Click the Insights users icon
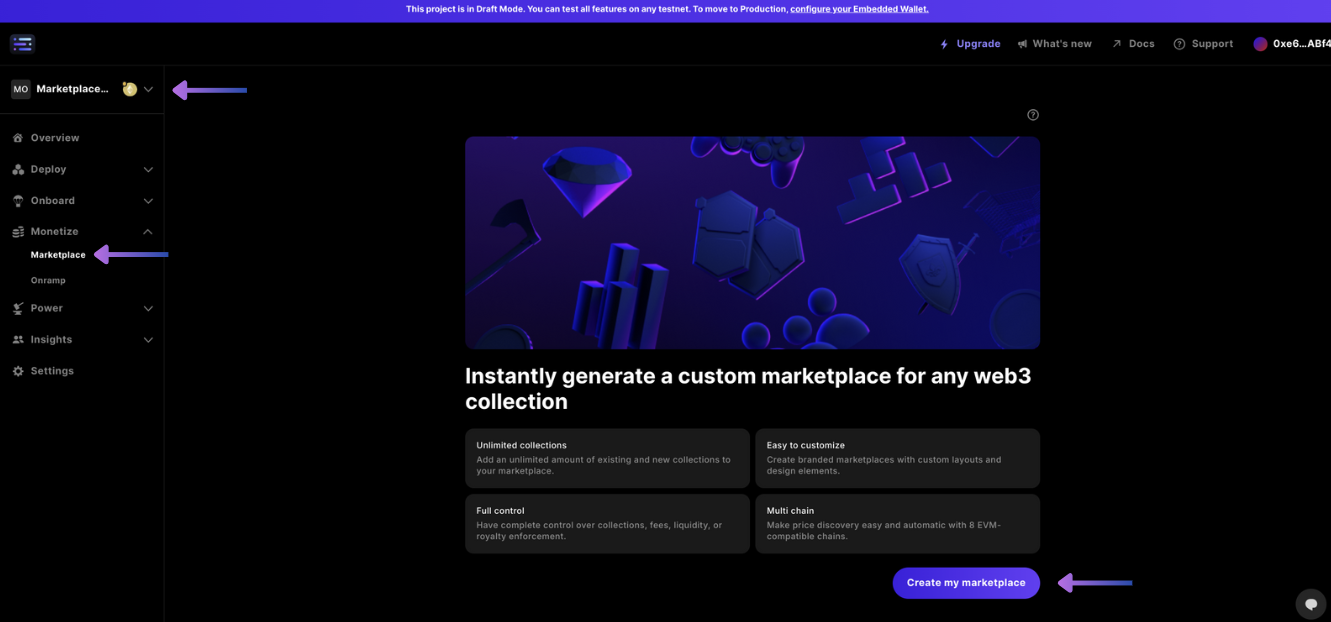Viewport: 1331px width, 622px height. [16, 339]
